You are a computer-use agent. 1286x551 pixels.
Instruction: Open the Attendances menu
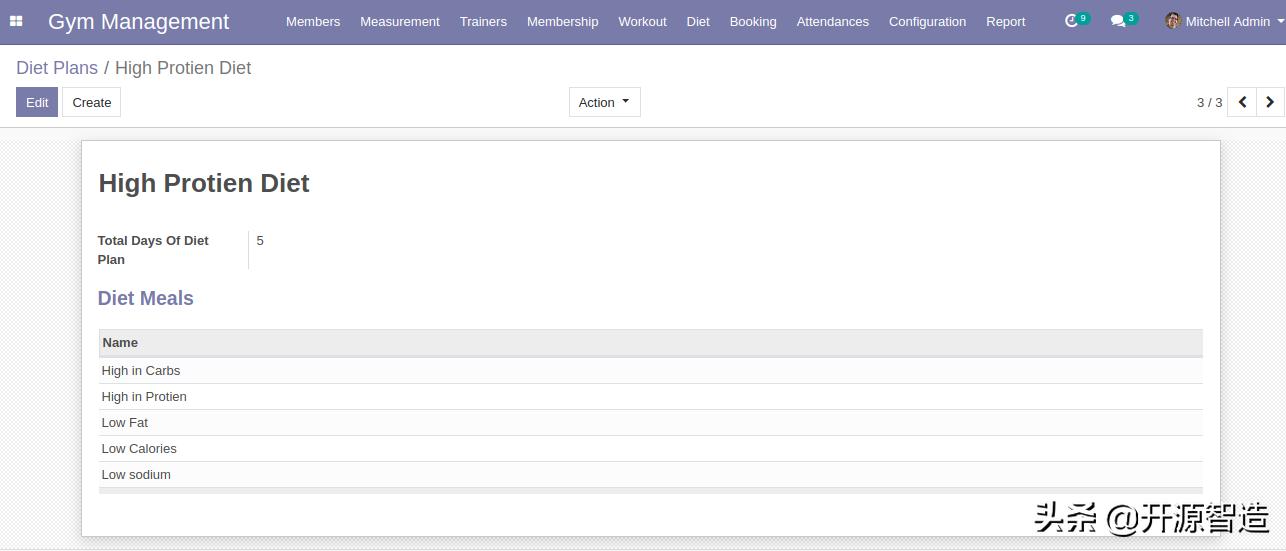(832, 21)
